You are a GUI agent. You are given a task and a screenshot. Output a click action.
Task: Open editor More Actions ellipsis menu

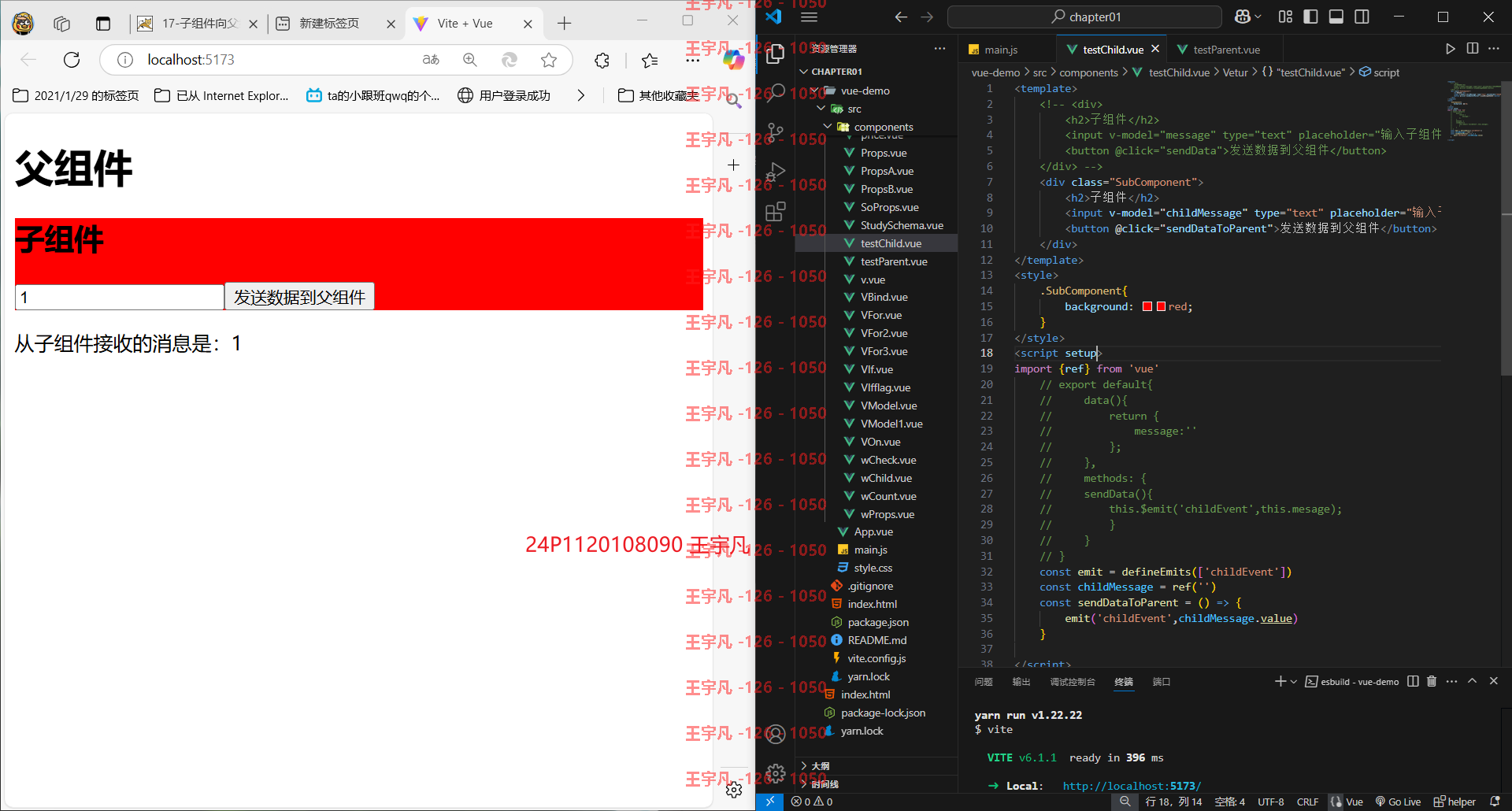tap(1494, 49)
